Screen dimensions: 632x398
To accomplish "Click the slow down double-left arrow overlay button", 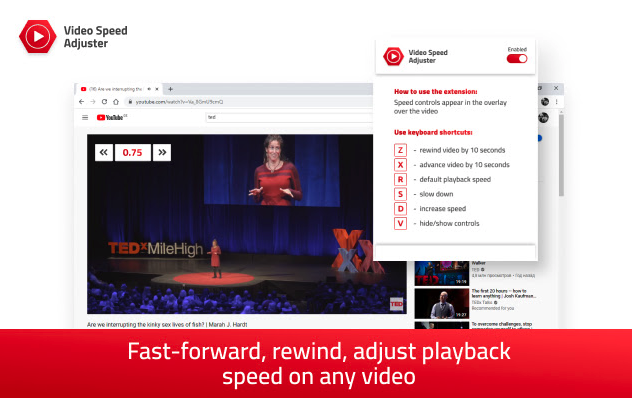I will (104, 152).
